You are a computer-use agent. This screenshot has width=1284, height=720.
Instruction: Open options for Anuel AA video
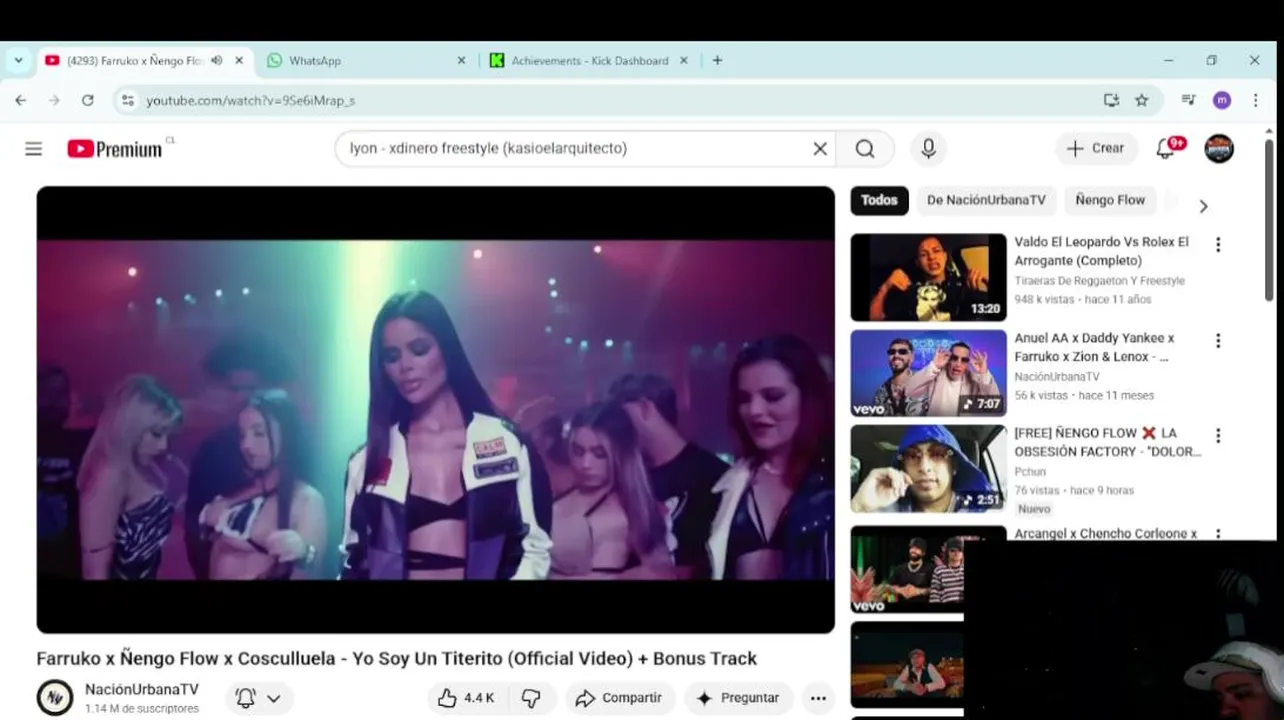point(1218,340)
